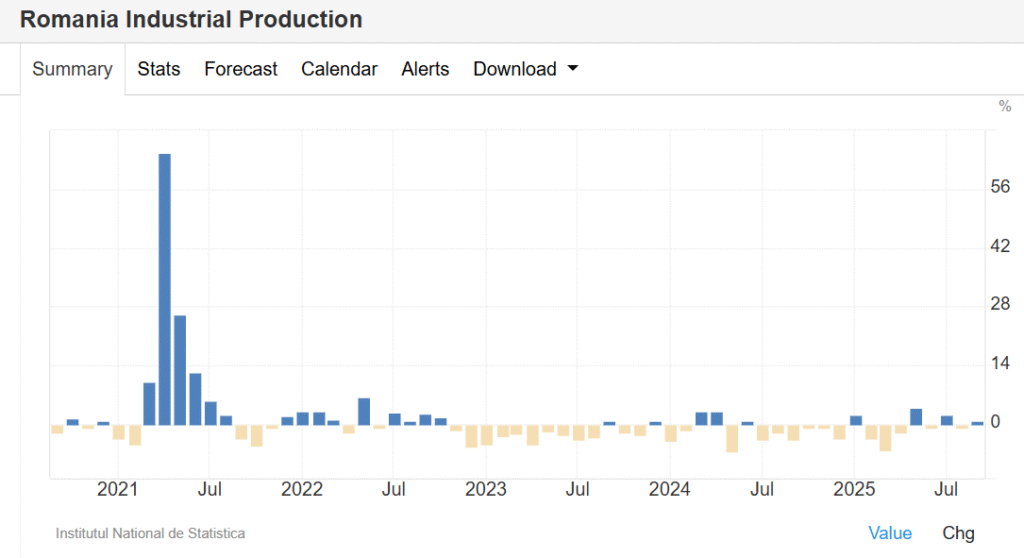
Task: Click the second tallest blue bar
Action: pos(180,370)
